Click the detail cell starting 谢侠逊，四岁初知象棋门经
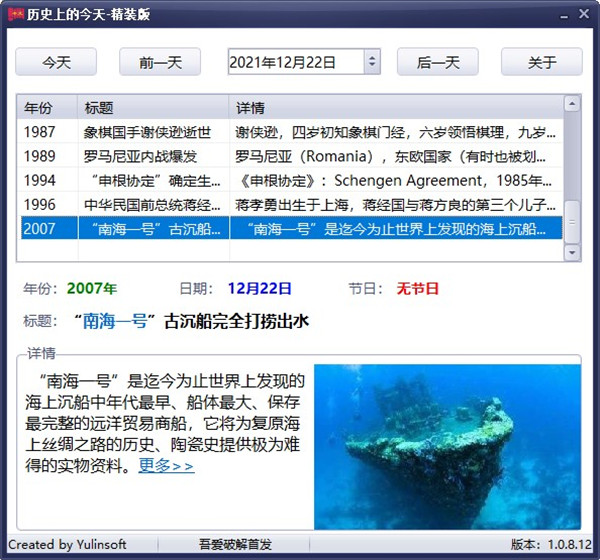 pos(396,132)
